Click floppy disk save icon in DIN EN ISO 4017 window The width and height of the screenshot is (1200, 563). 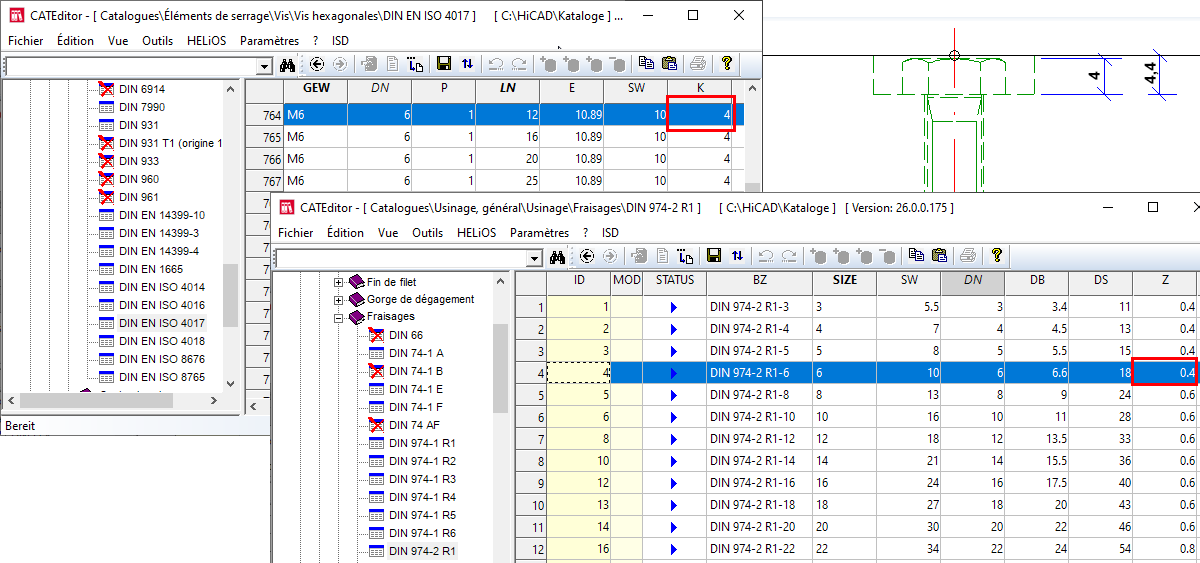445,64
